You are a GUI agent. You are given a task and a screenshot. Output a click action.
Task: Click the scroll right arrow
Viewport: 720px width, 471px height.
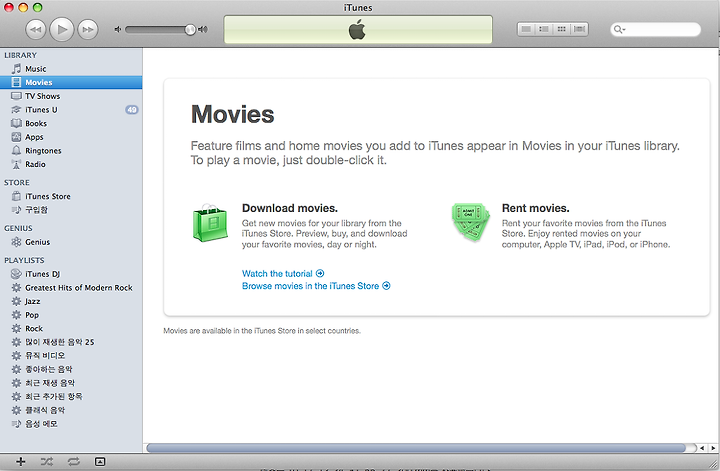(713, 448)
